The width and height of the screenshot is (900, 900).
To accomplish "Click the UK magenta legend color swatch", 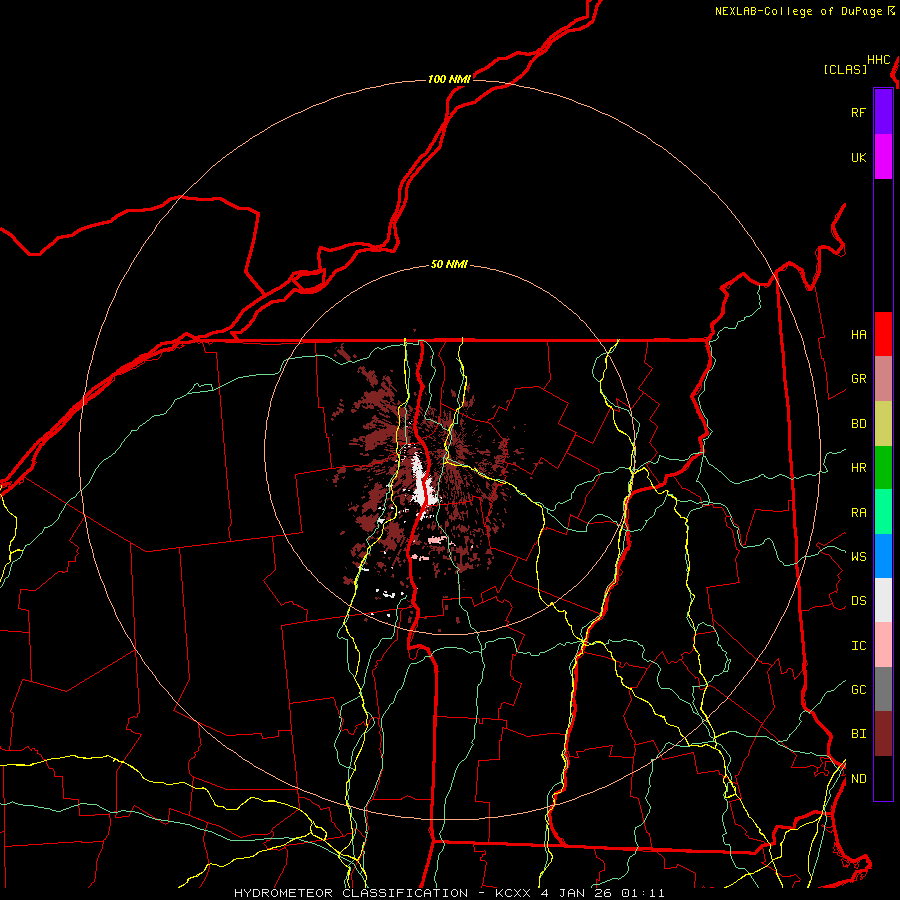I will (x=883, y=157).
